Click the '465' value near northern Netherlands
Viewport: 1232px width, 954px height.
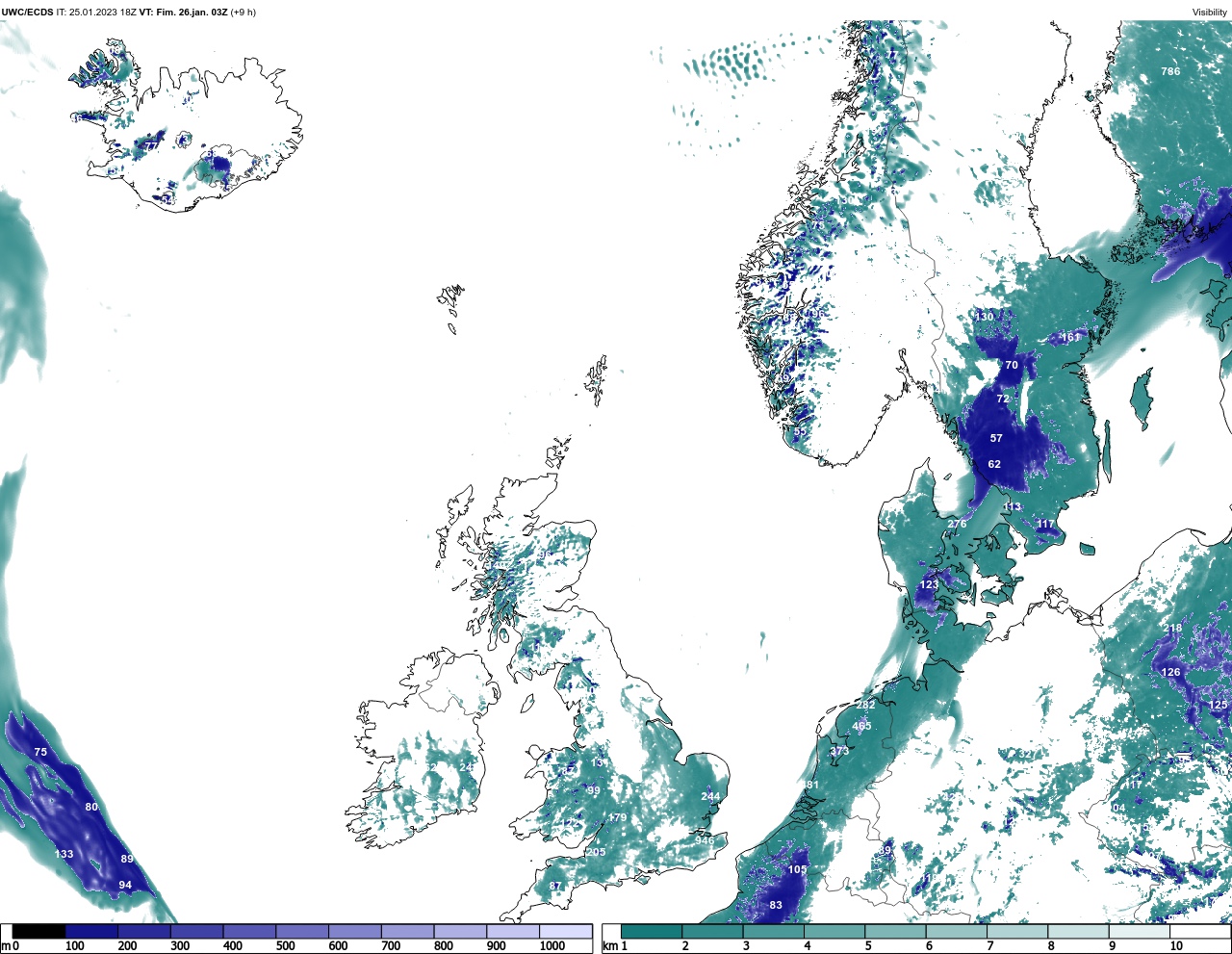pos(861,726)
